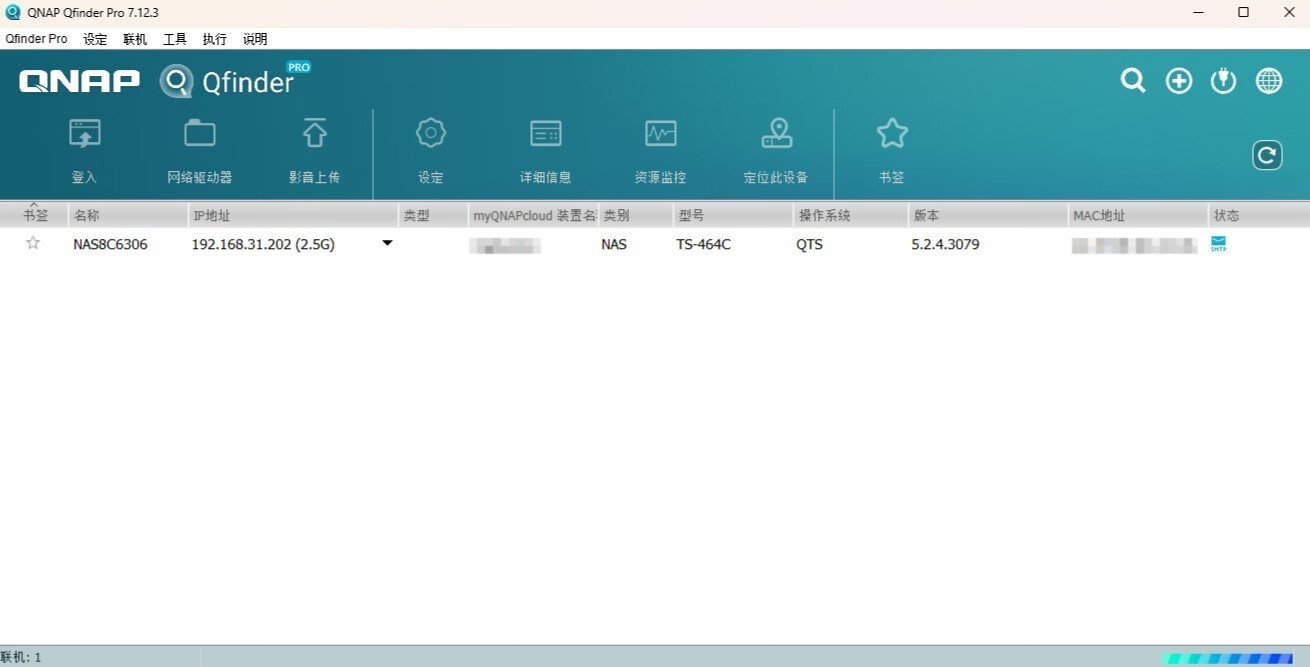Sort by MAC地址 column header
Screen dimensions: 1310x667
tap(1138, 215)
